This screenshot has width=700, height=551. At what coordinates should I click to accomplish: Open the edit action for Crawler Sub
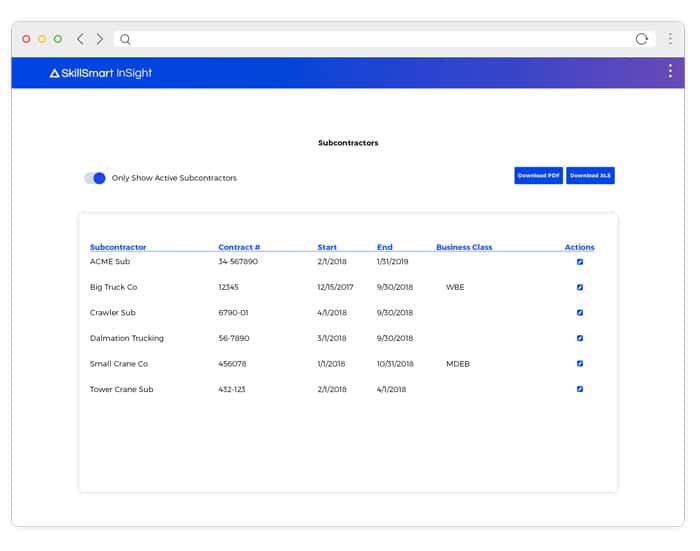tap(579, 313)
